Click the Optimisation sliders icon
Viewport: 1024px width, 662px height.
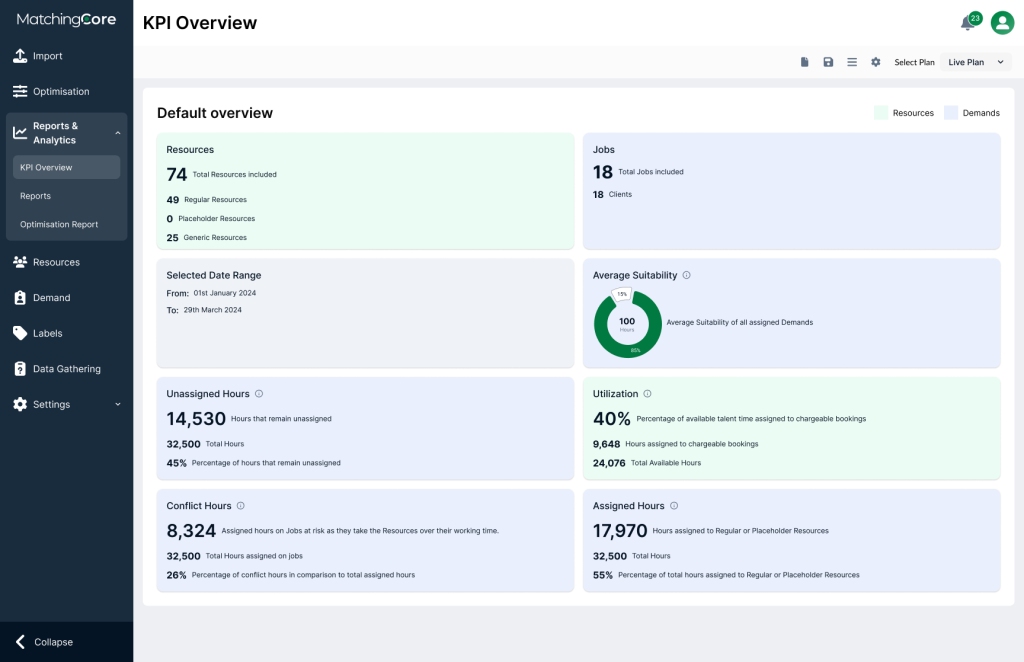pyautogui.click(x=20, y=91)
